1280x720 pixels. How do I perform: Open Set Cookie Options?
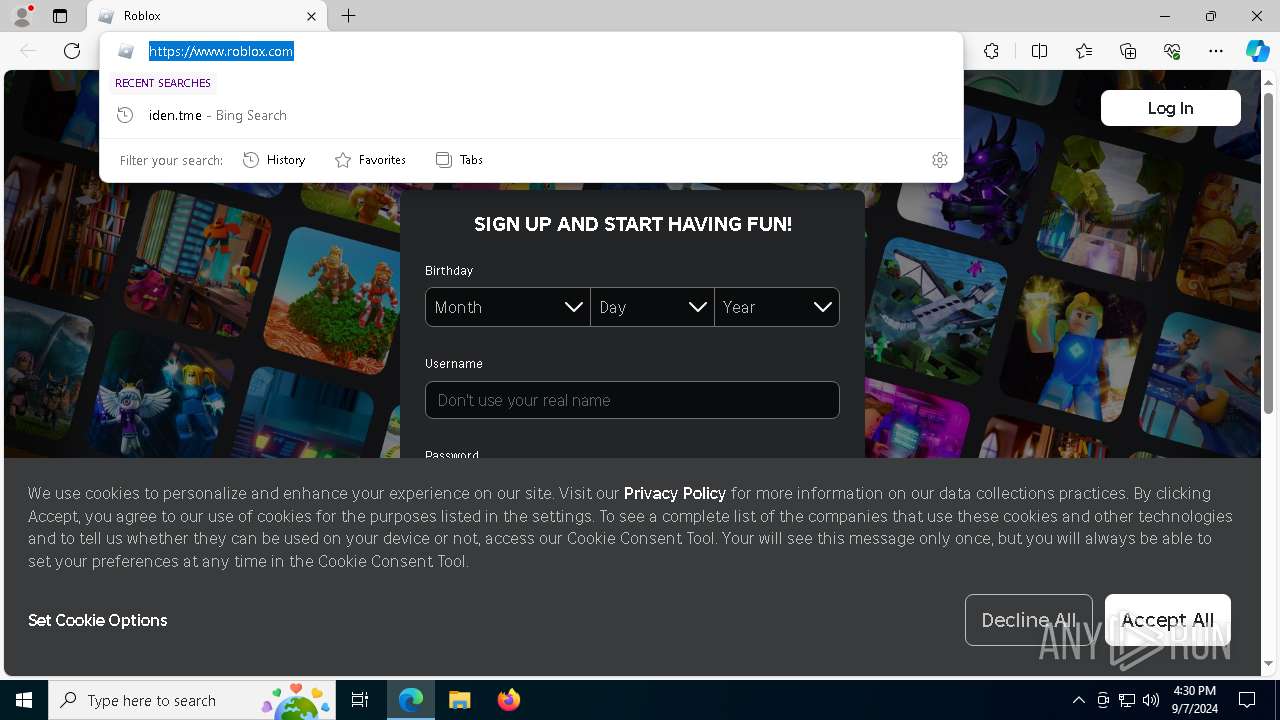pyautogui.click(x=98, y=620)
